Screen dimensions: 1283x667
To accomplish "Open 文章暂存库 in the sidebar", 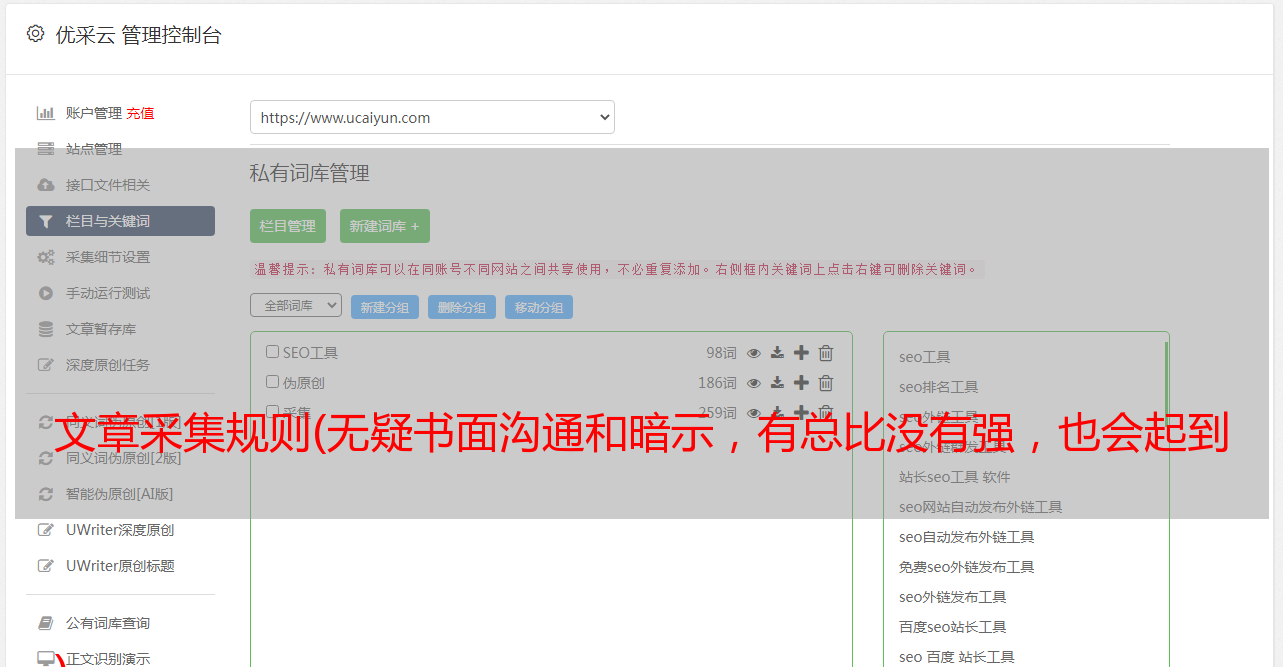I will [x=101, y=329].
